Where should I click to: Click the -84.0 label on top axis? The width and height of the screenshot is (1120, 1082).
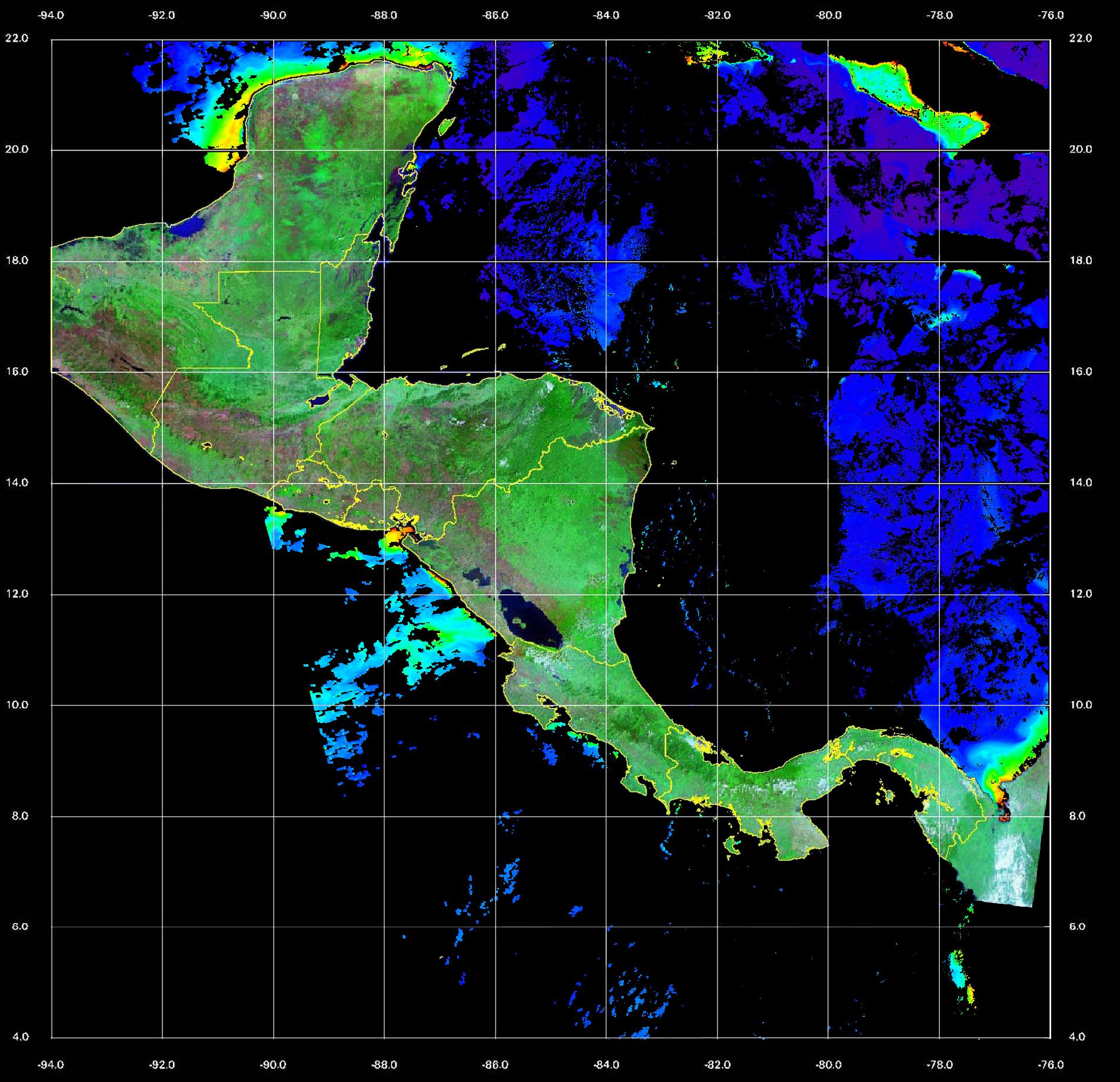click(606, 15)
